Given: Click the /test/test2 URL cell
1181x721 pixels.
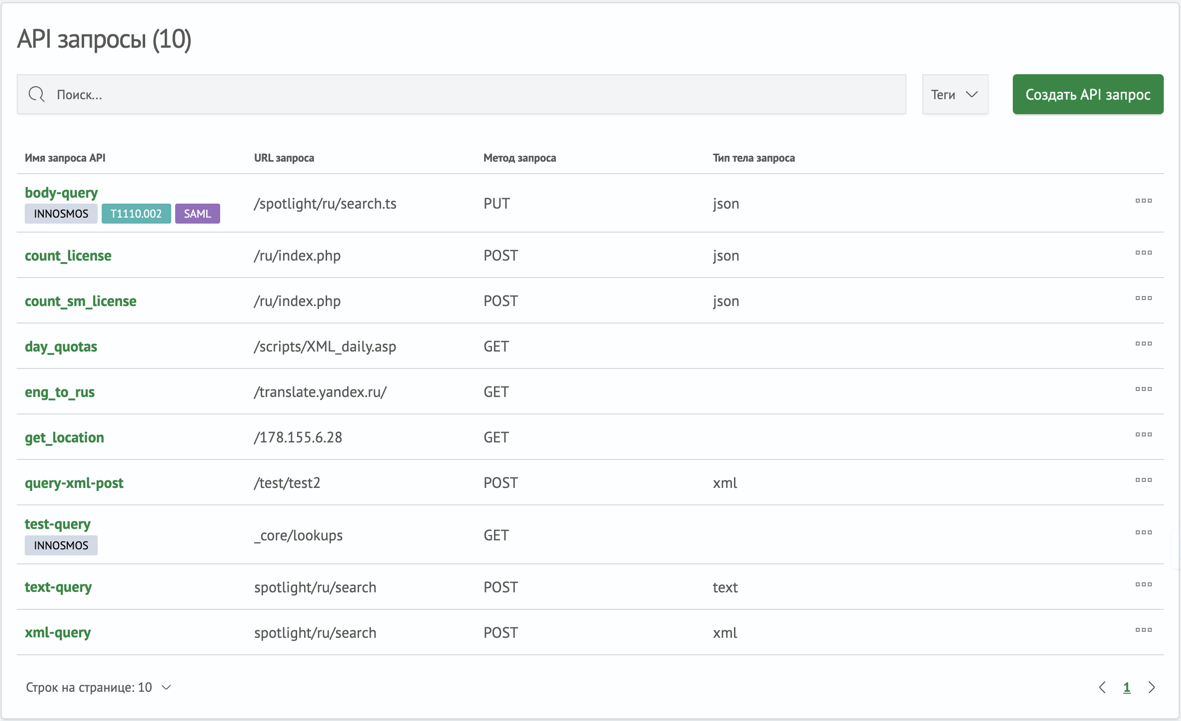Looking at the screenshot, I should click(287, 483).
